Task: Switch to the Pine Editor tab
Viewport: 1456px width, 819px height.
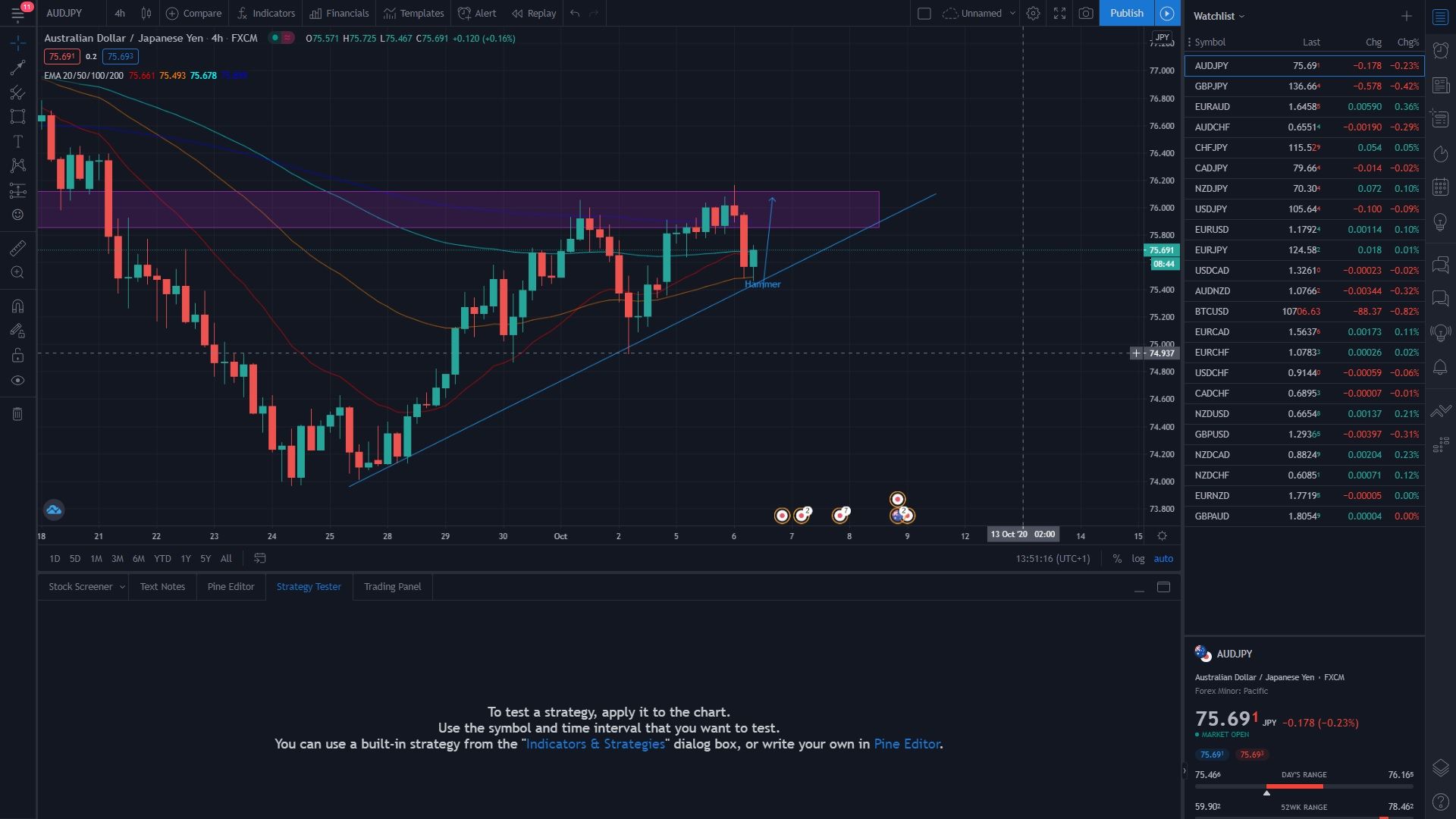Action: pyautogui.click(x=231, y=586)
